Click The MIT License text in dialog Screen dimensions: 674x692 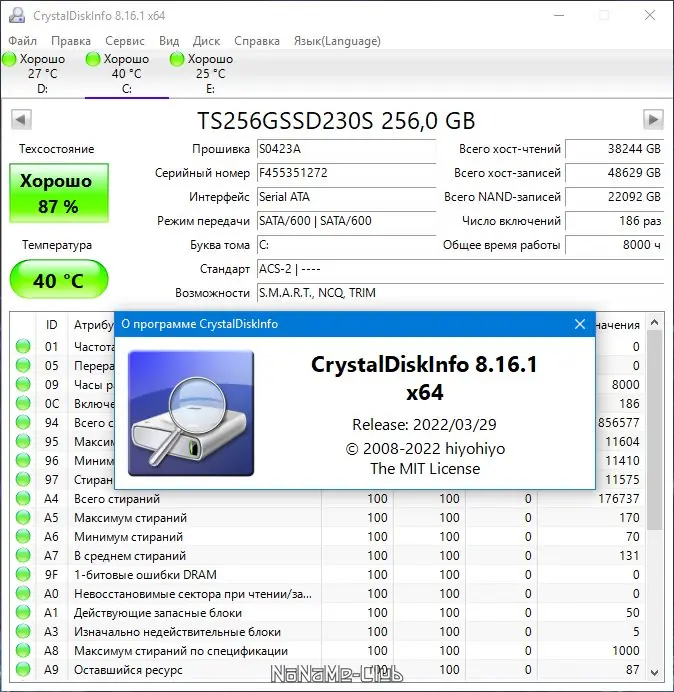pos(425,469)
